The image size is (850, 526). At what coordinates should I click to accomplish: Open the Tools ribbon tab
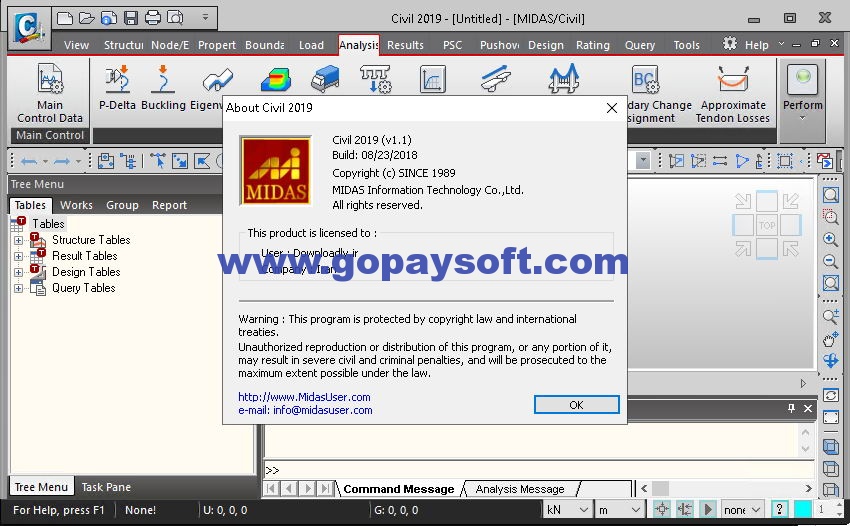[686, 45]
